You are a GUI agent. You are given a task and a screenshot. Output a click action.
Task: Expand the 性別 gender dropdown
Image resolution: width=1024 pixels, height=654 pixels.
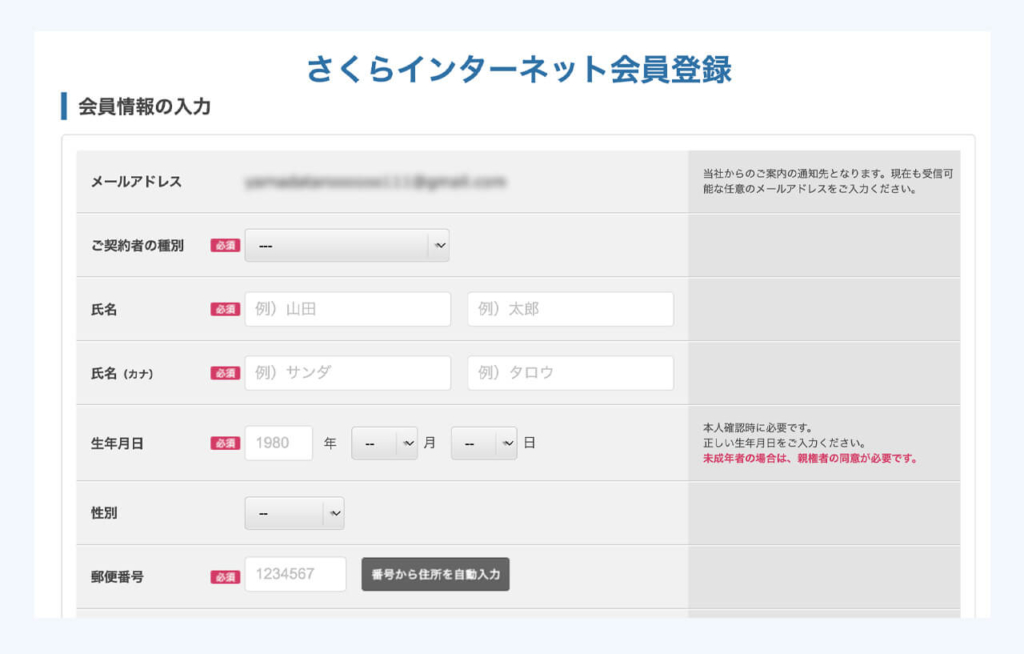pos(295,514)
